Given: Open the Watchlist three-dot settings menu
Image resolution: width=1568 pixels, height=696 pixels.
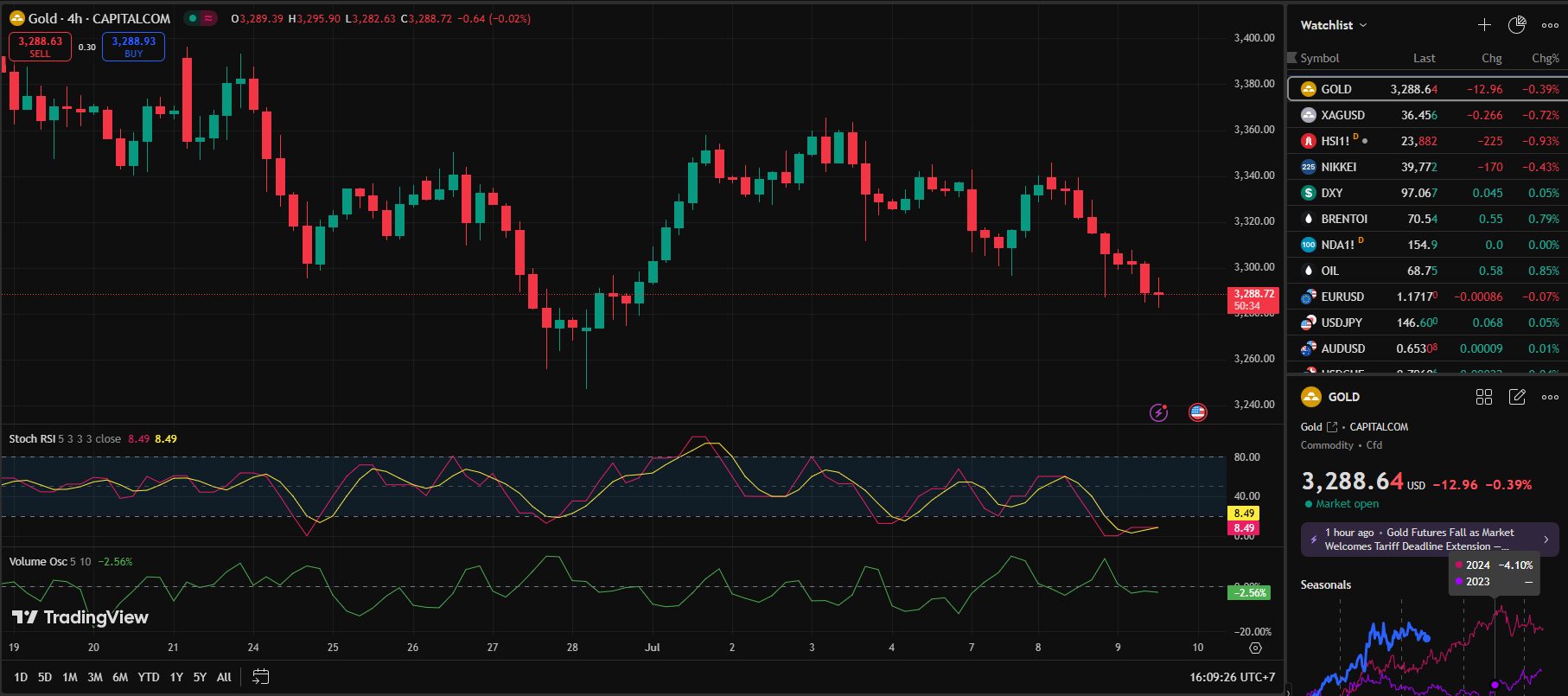Looking at the screenshot, I should (1550, 25).
